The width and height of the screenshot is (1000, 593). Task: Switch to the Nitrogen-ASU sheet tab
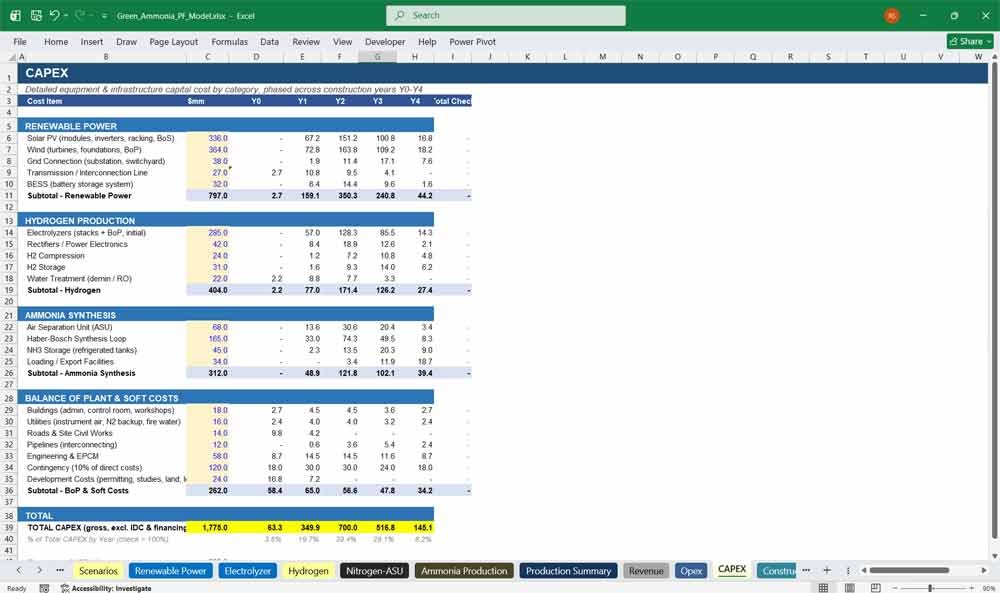pos(374,571)
